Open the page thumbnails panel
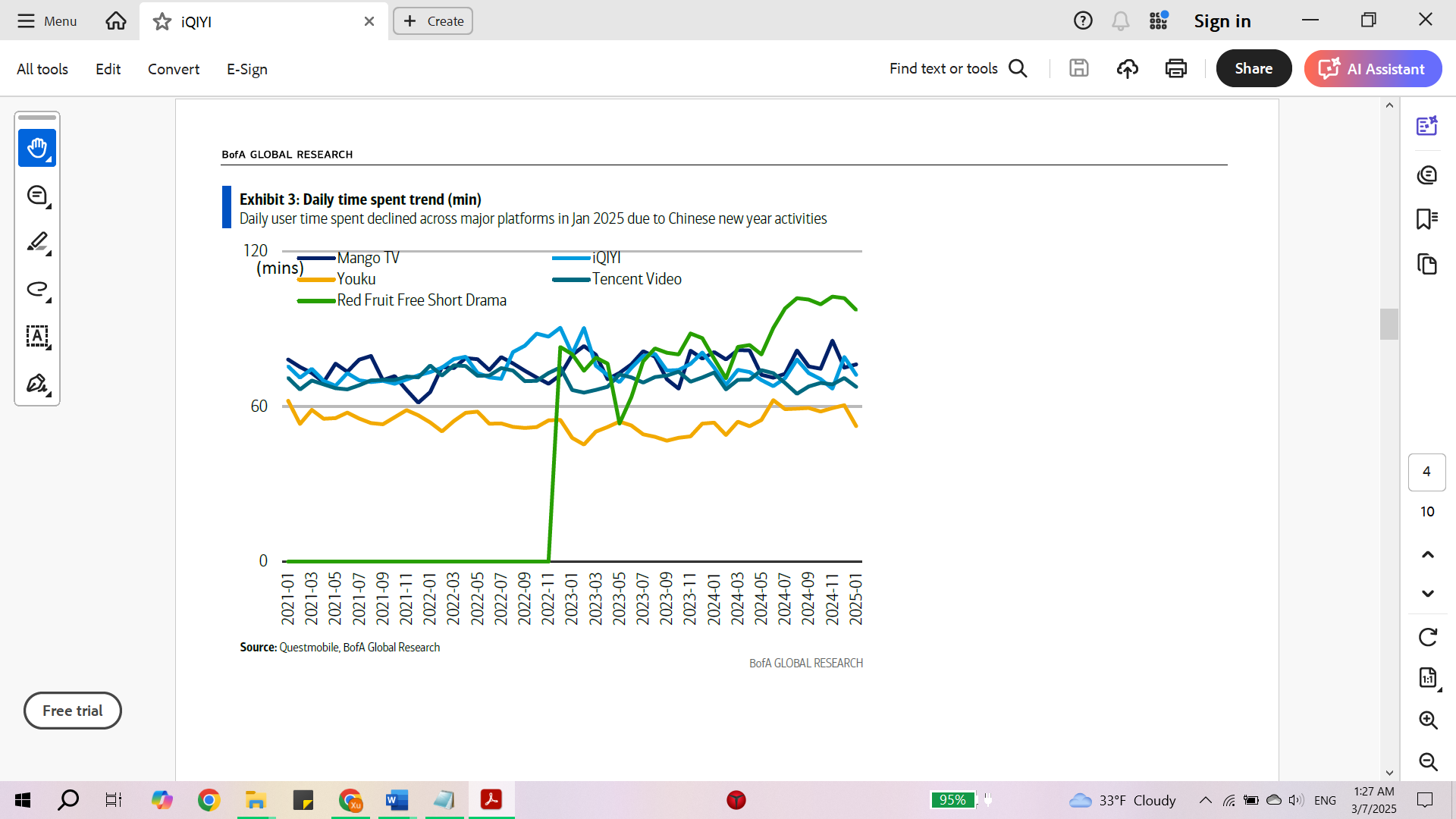 (1427, 264)
